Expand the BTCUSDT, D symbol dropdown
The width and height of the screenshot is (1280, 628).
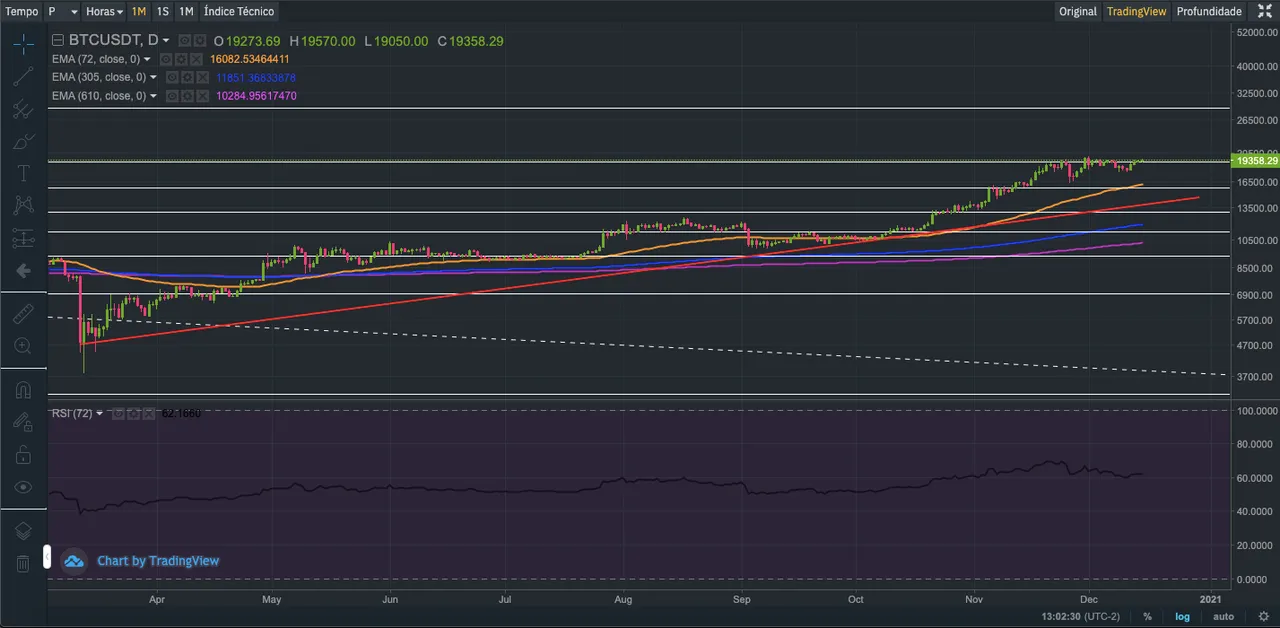pyautogui.click(x=166, y=41)
